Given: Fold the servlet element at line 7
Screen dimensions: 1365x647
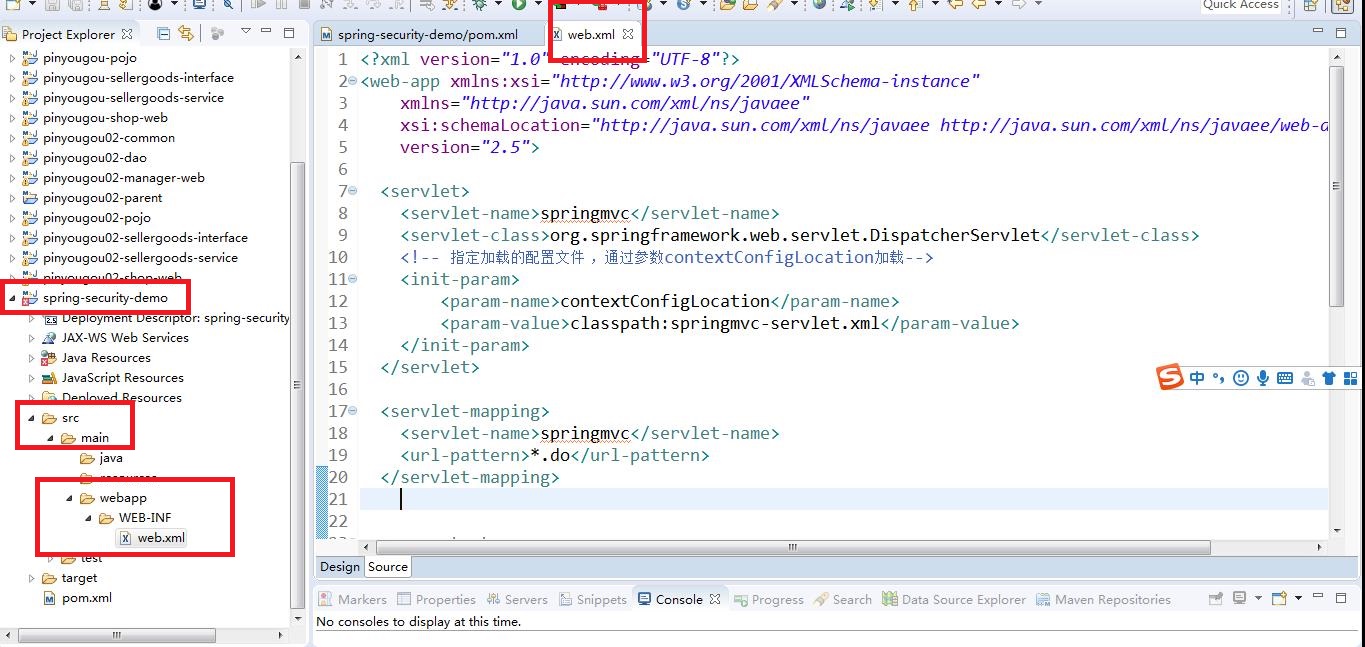Looking at the screenshot, I should pos(352,191).
